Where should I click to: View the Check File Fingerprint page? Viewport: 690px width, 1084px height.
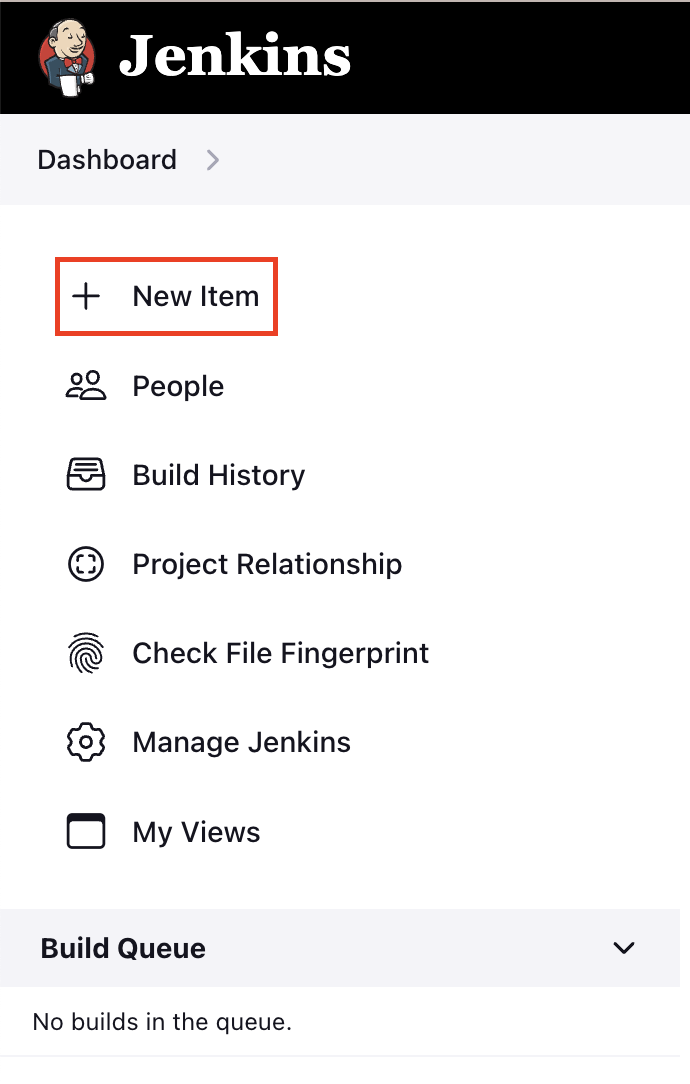(x=280, y=652)
